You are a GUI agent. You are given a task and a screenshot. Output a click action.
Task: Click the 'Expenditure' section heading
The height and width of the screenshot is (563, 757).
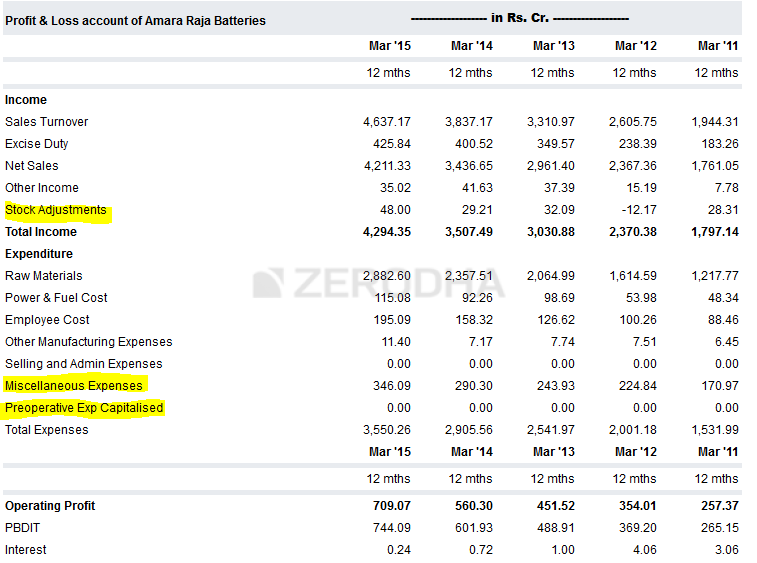click(x=39, y=254)
